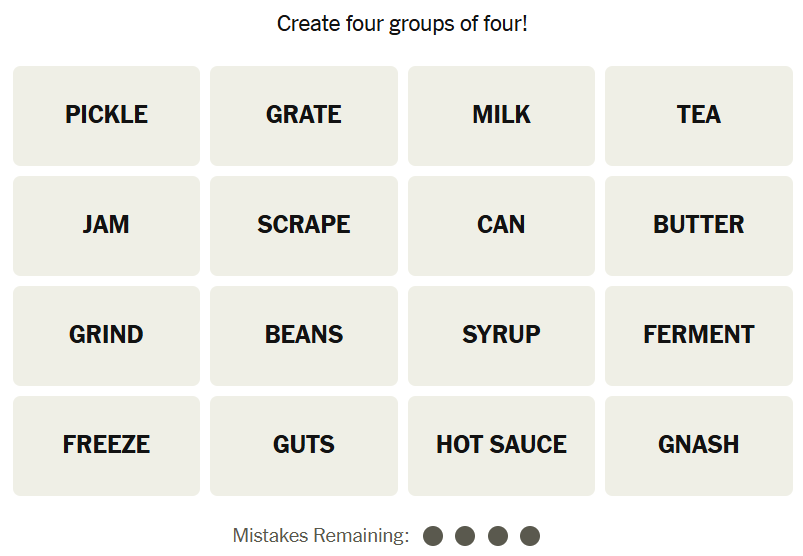Tap the GRIND word tile
Screen dimensions: 803x556
pos(106,335)
